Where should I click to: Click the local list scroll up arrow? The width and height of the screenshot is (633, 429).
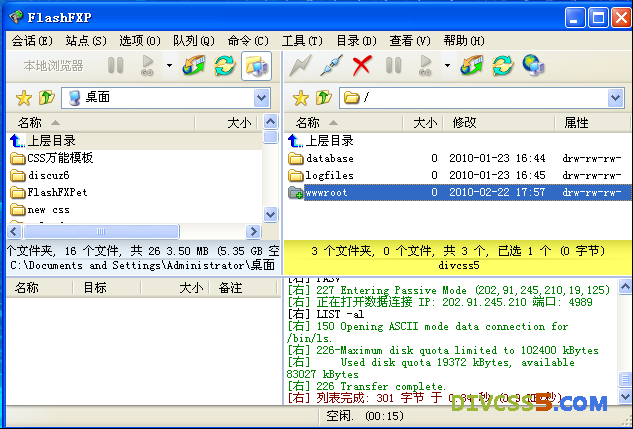[x=270, y=121]
